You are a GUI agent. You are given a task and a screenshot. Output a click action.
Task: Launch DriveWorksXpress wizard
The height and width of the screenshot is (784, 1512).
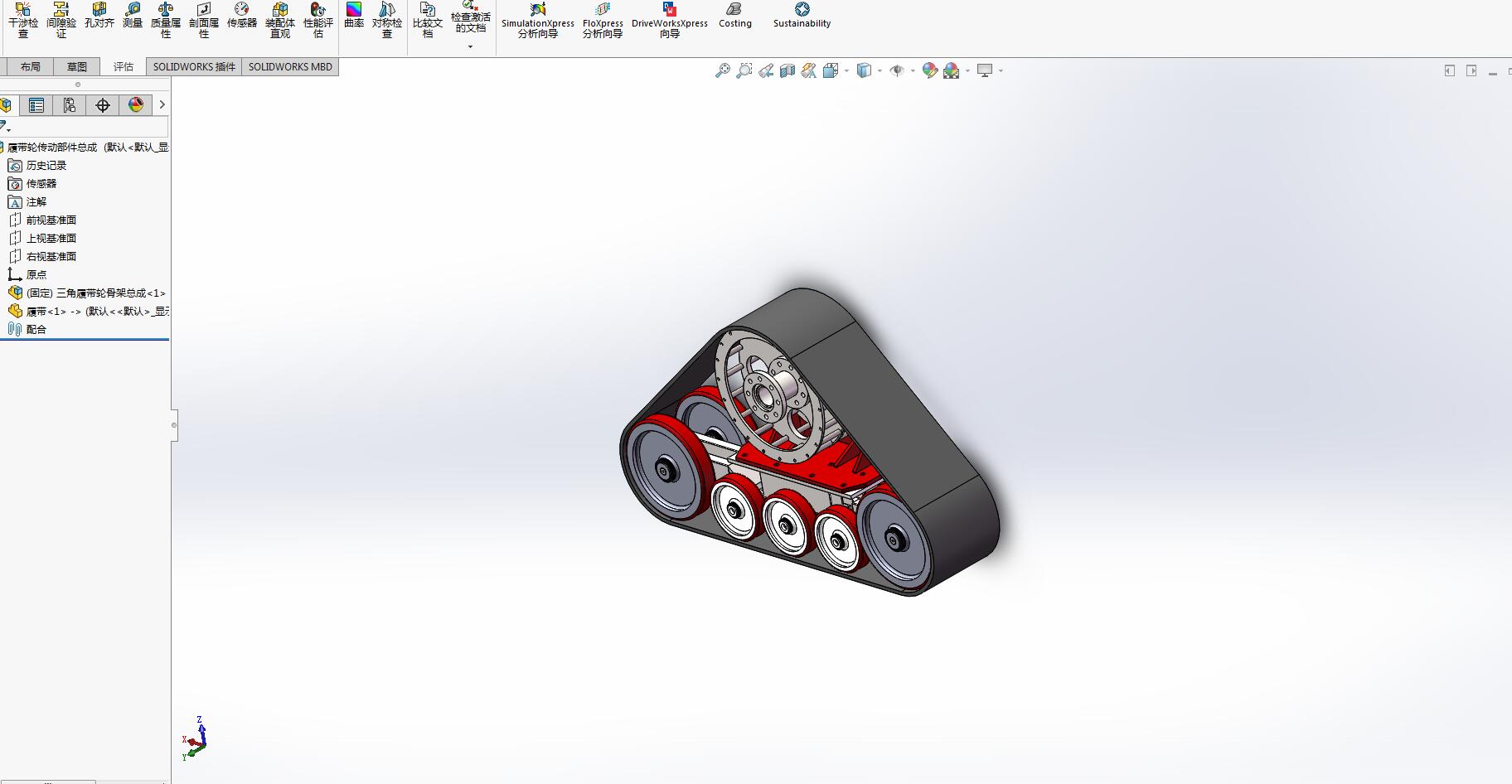click(670, 20)
